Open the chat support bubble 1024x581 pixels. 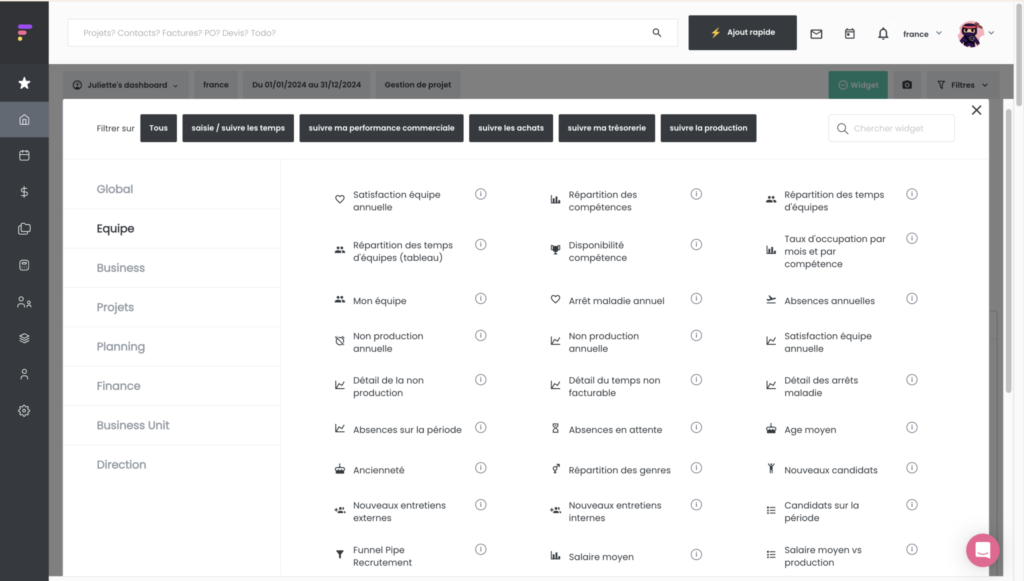(982, 550)
